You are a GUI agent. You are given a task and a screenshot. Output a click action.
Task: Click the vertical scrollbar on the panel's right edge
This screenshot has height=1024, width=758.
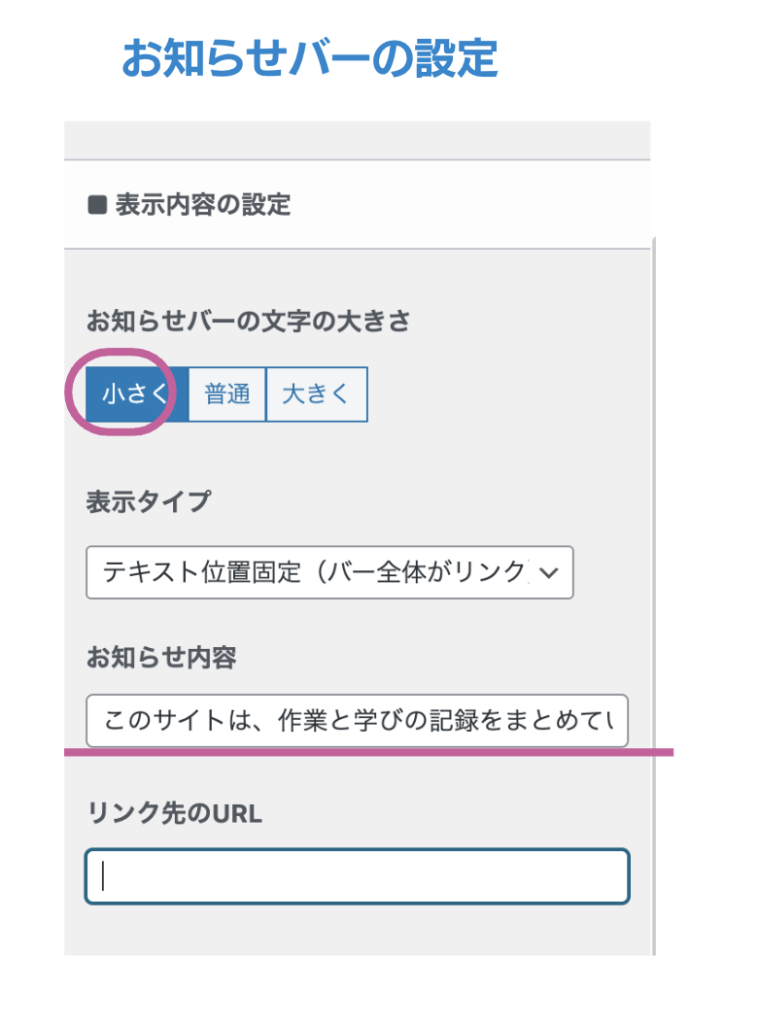point(653,600)
